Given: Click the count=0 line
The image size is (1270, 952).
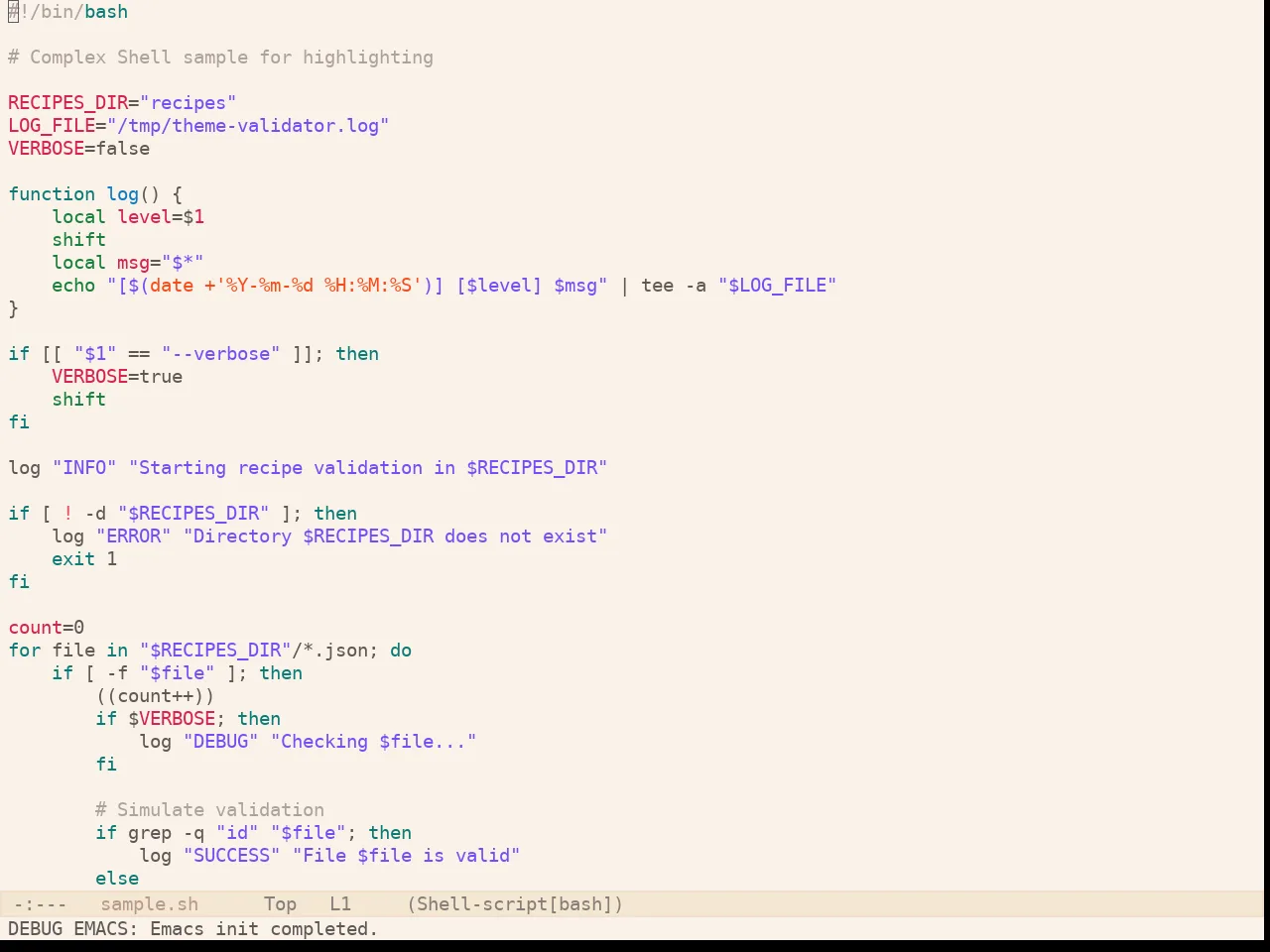Looking at the screenshot, I should (47, 628).
